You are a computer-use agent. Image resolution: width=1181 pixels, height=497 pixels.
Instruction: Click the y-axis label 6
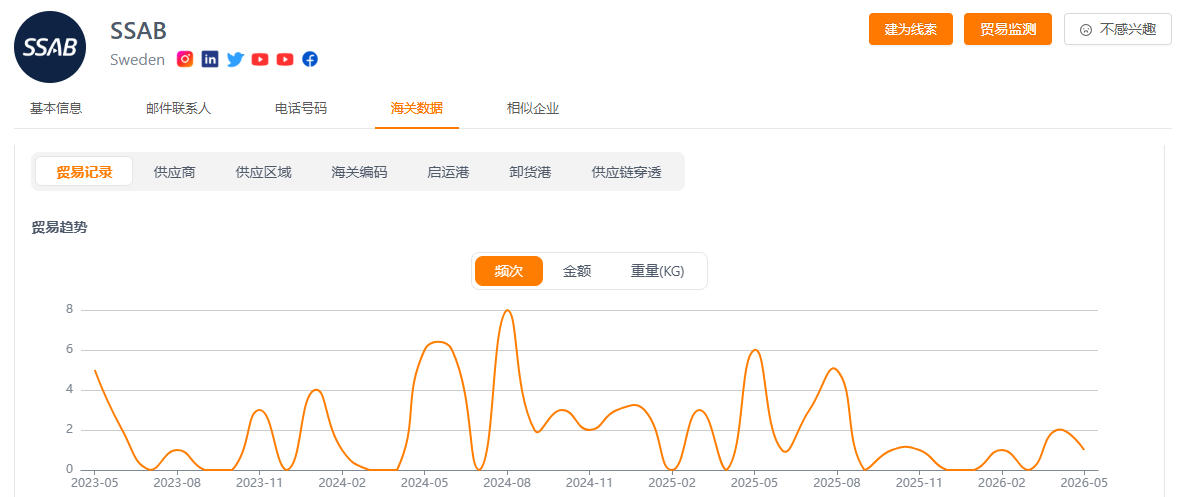tap(69, 349)
